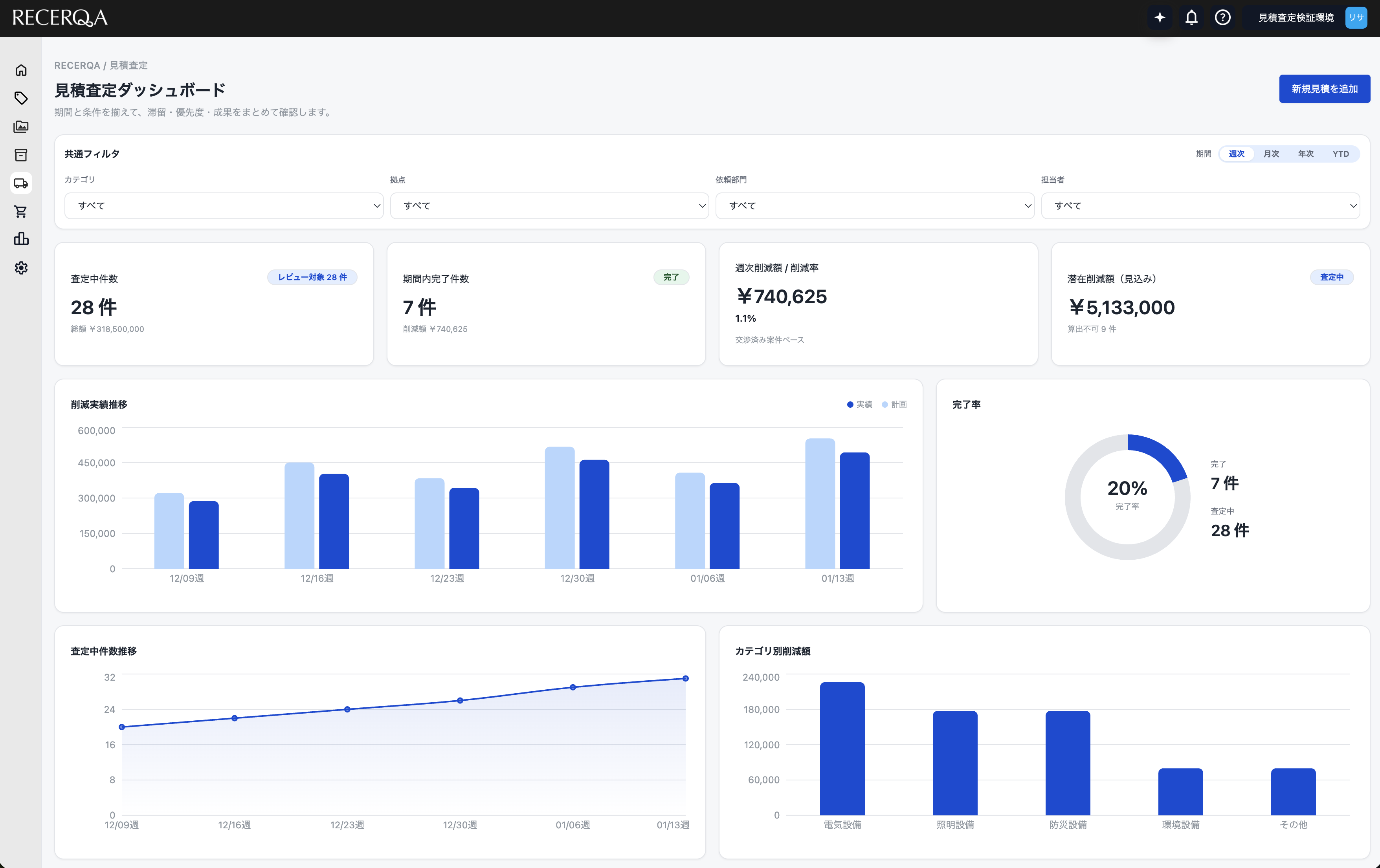Expand the カテゴリ filter dropdown

pos(224,206)
